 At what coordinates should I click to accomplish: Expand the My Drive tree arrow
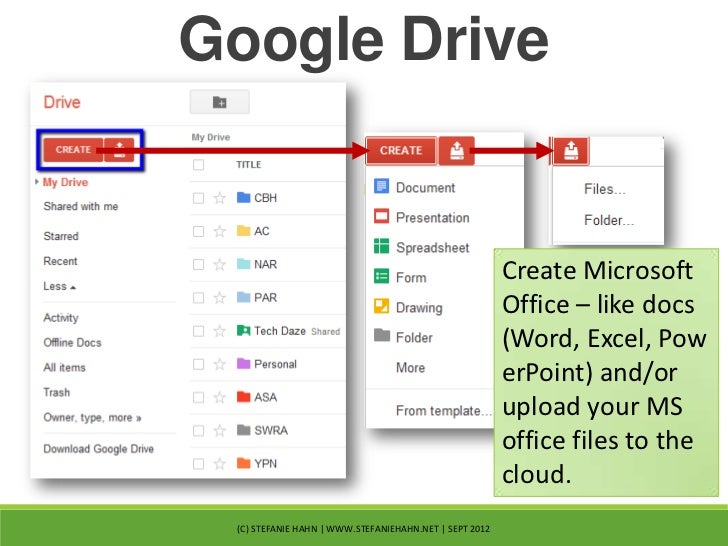[37, 182]
